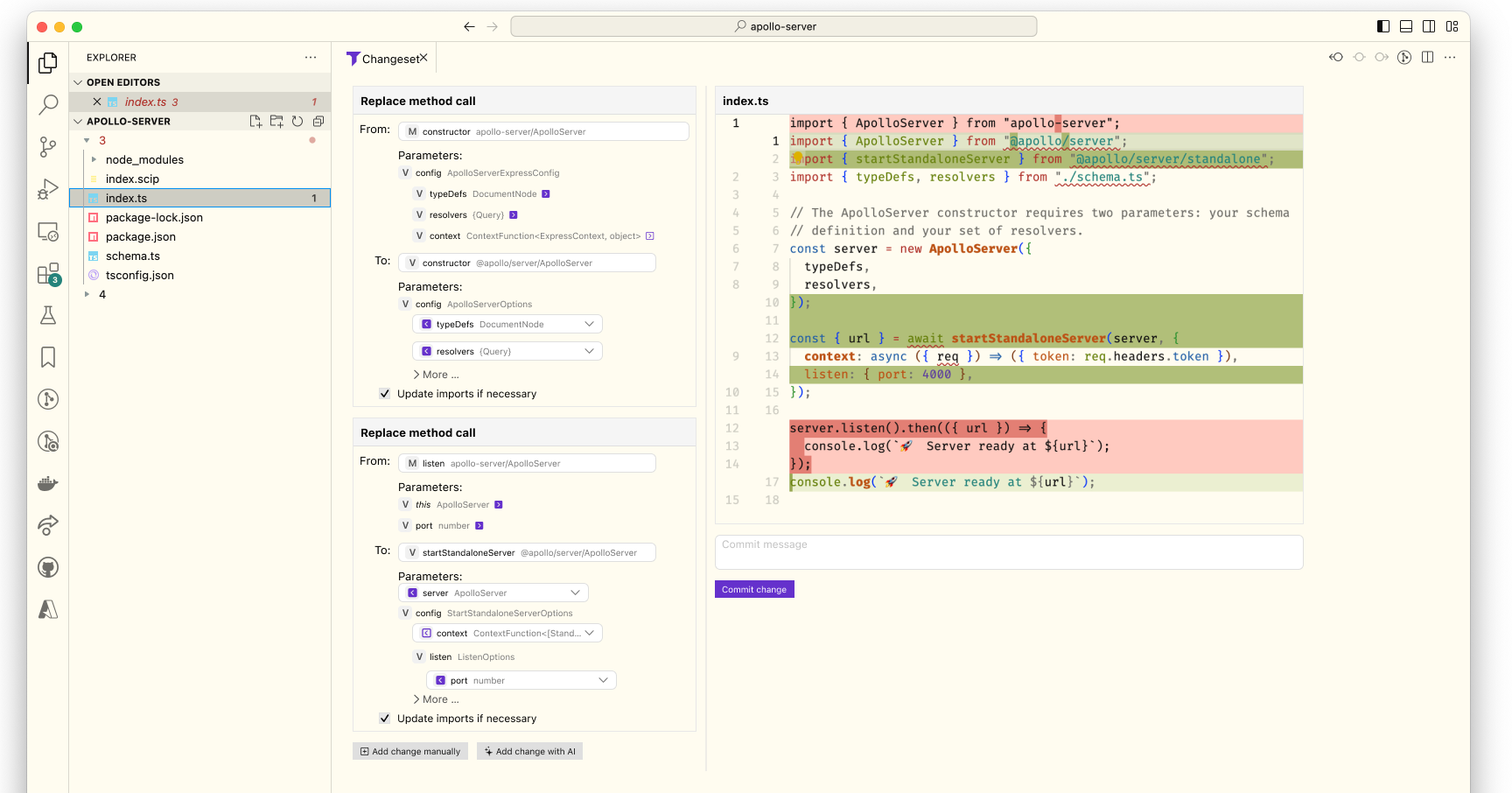Toggle the primary side bar layout icon
This screenshot has height=793, width=1512.
click(1383, 26)
